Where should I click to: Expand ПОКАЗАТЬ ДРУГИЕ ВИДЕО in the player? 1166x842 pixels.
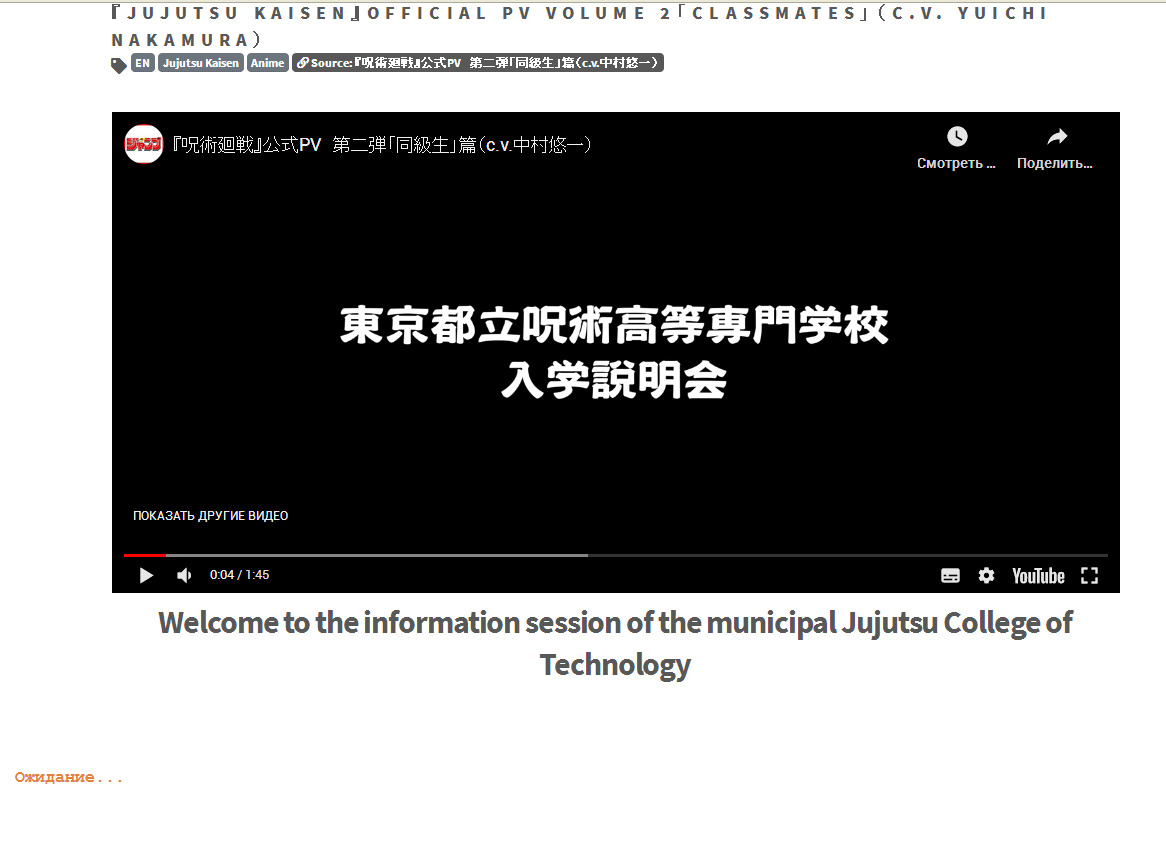coord(210,516)
